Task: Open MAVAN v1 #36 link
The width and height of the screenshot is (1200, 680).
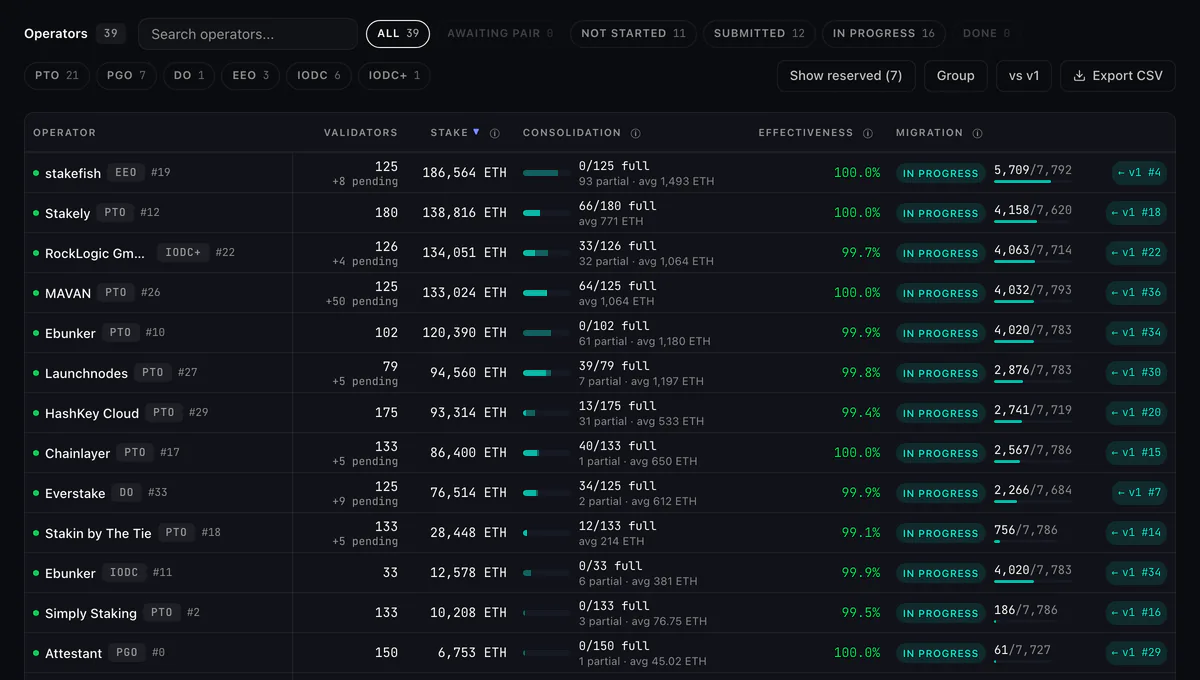Action: [x=1137, y=293]
